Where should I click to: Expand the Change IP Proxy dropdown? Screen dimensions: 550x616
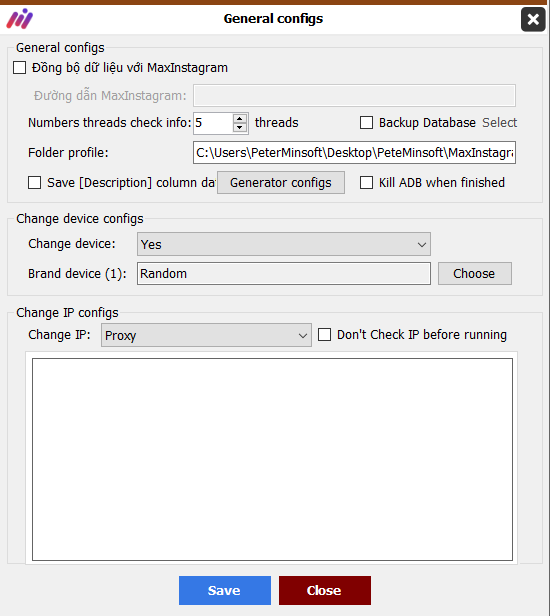[206, 335]
